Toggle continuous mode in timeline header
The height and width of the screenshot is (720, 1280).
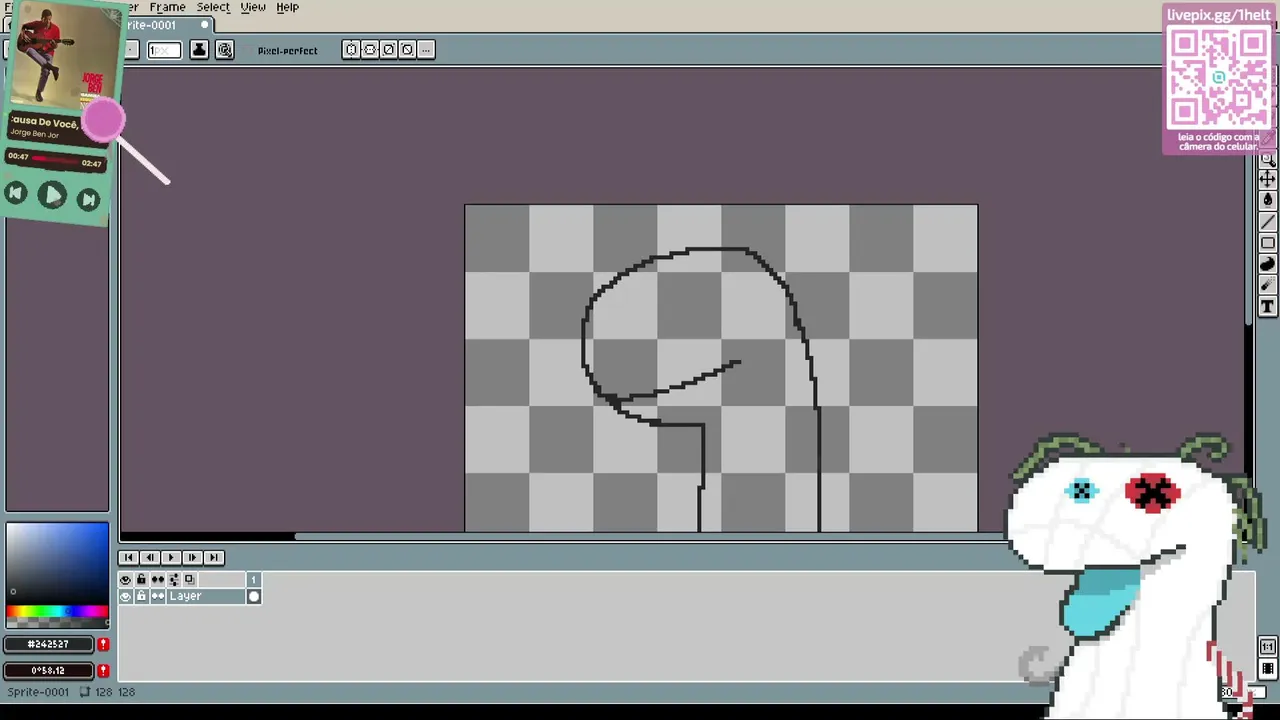[x=157, y=580]
